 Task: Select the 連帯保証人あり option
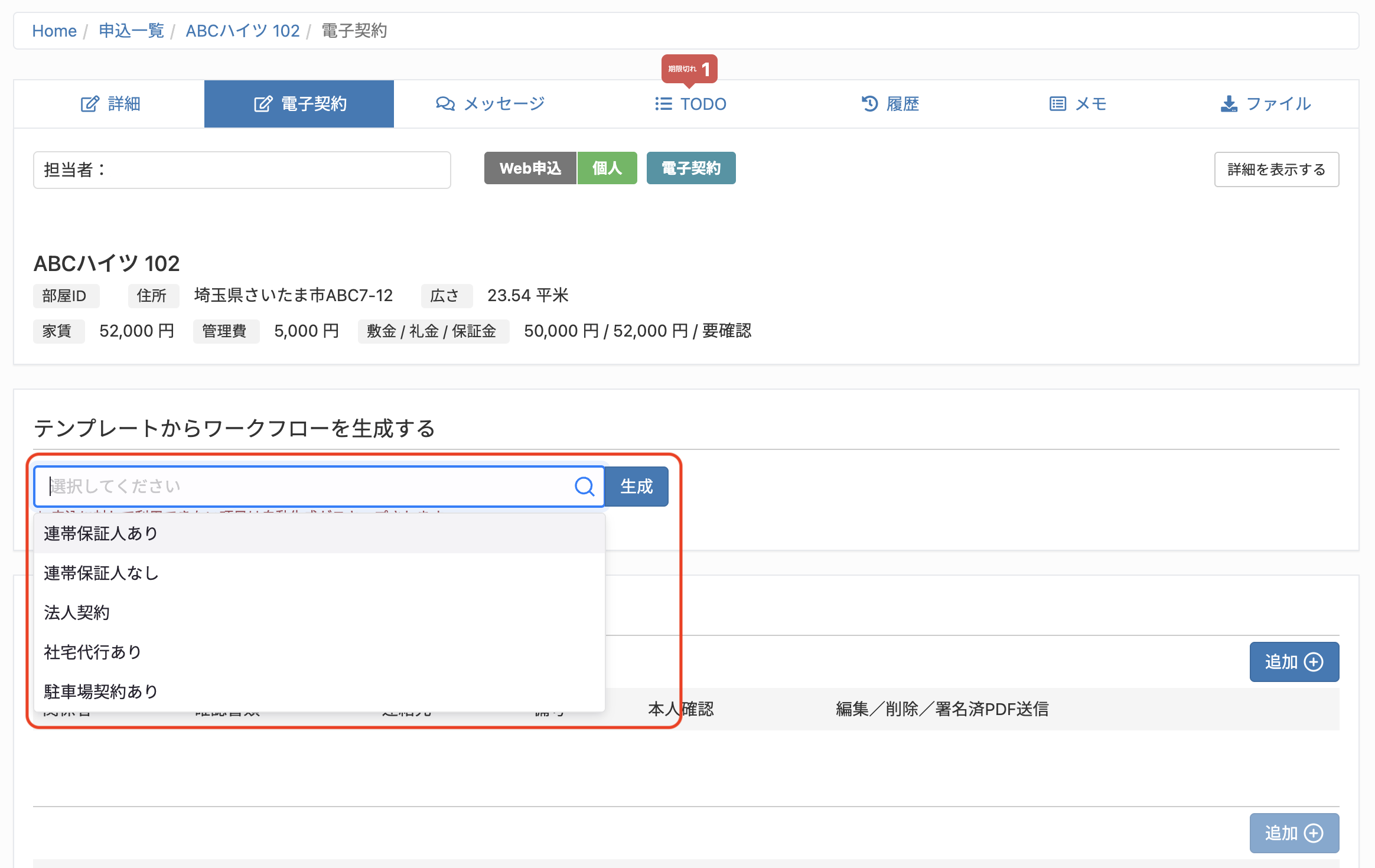tap(320, 533)
